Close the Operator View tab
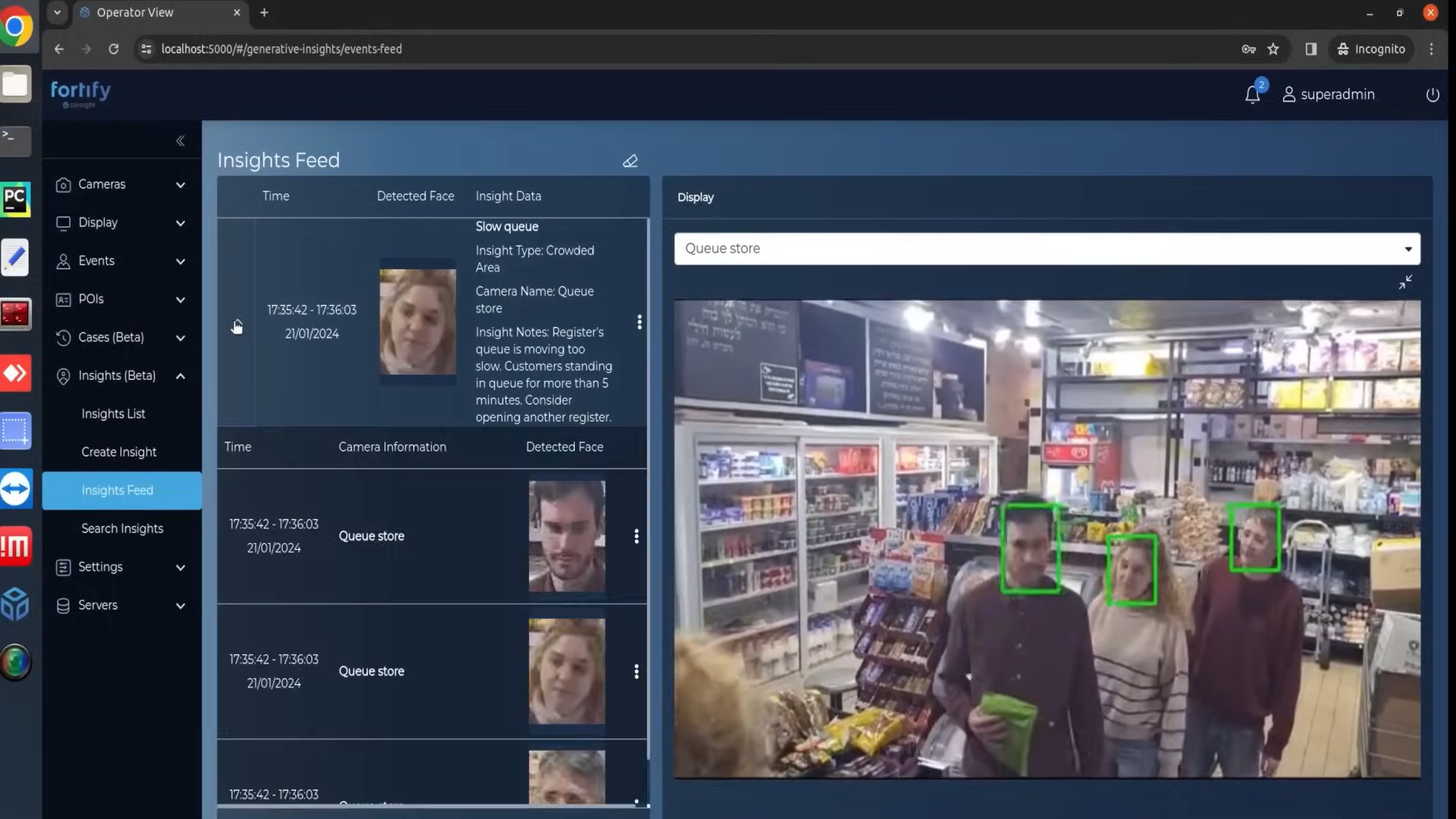Screen dimensions: 1456x819 pyautogui.click(x=237, y=13)
